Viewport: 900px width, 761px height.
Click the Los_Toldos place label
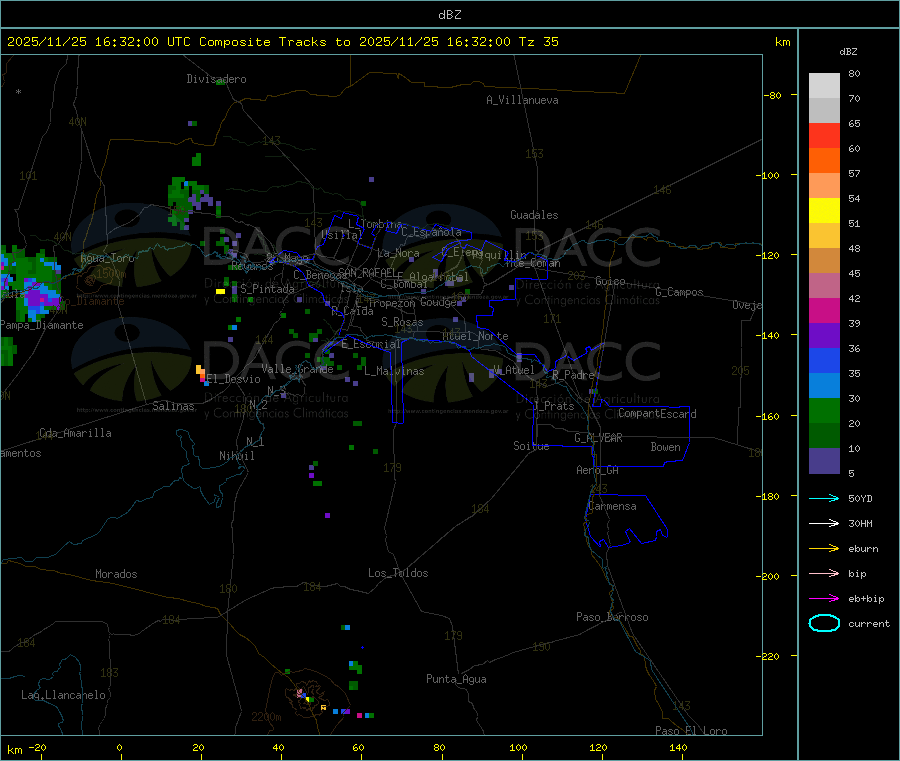tap(398, 573)
